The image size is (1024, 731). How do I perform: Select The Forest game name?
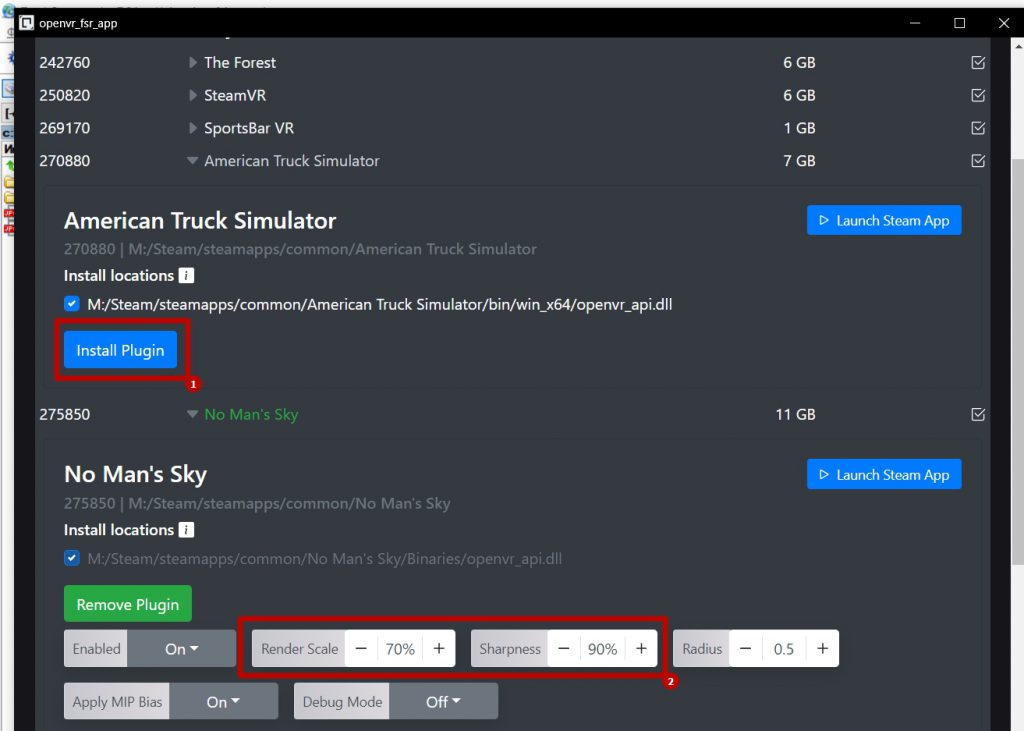coord(240,63)
